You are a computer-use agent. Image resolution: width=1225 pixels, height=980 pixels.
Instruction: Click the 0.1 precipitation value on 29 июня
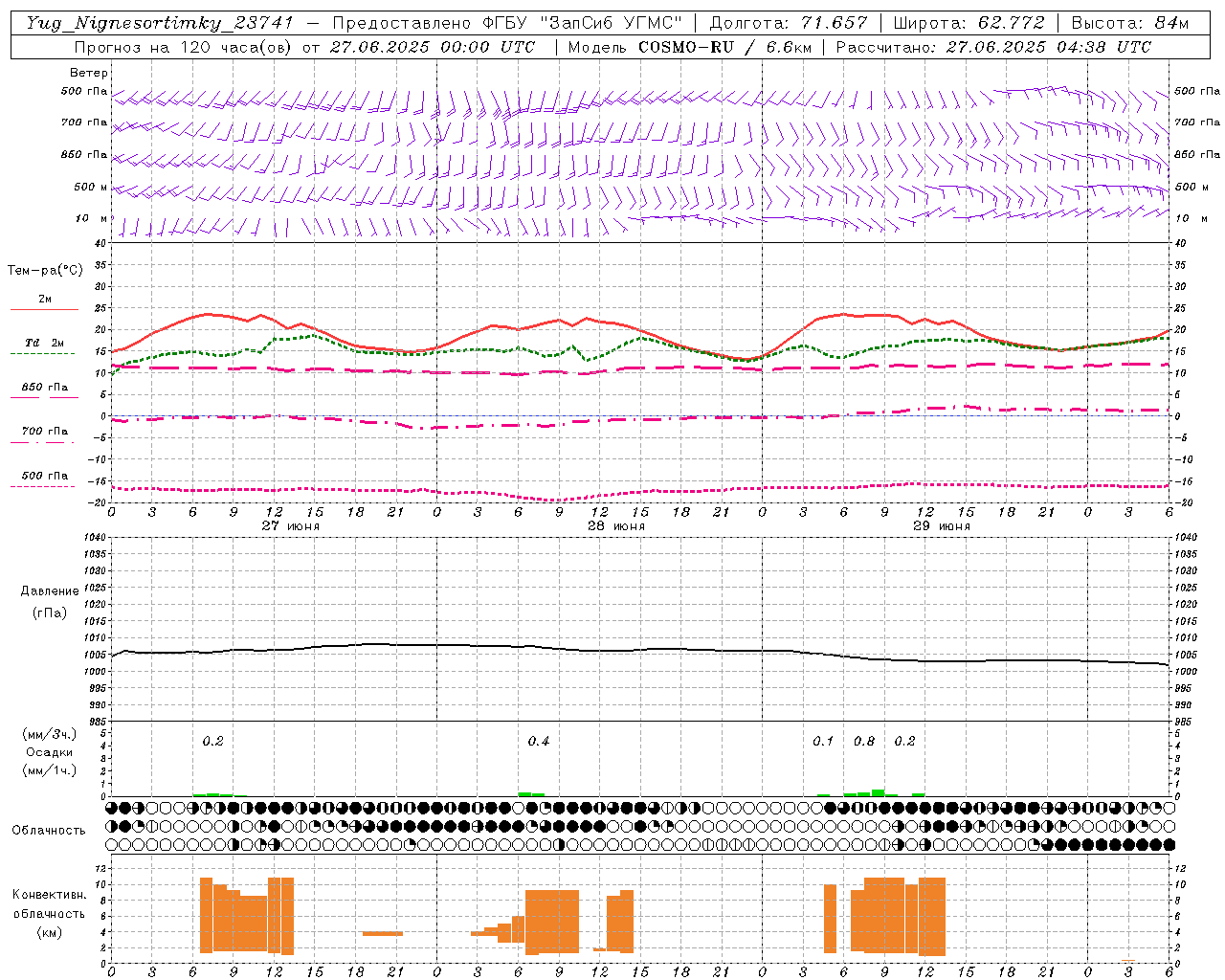click(x=823, y=741)
